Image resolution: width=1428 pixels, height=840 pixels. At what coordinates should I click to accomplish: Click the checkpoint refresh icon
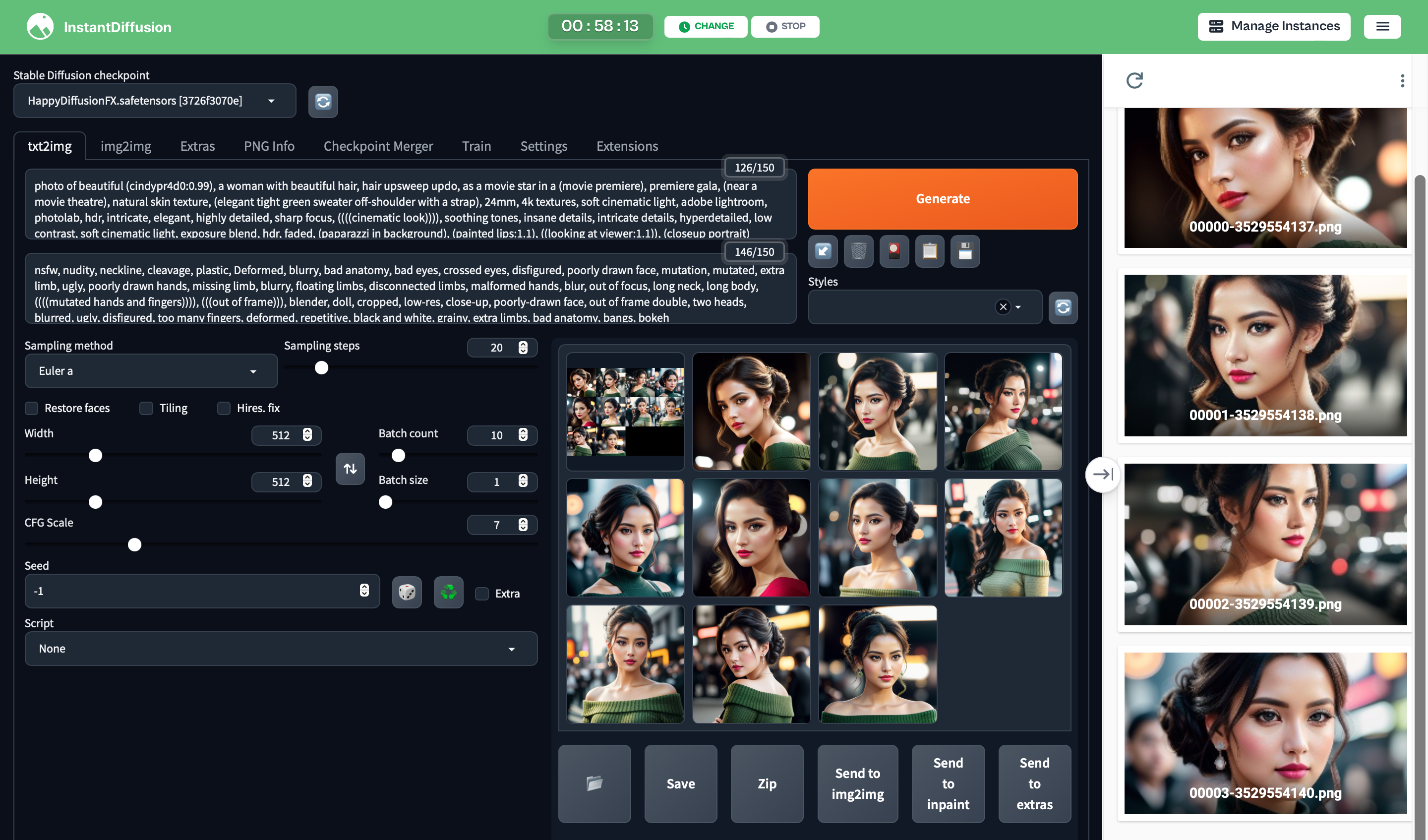coord(323,102)
